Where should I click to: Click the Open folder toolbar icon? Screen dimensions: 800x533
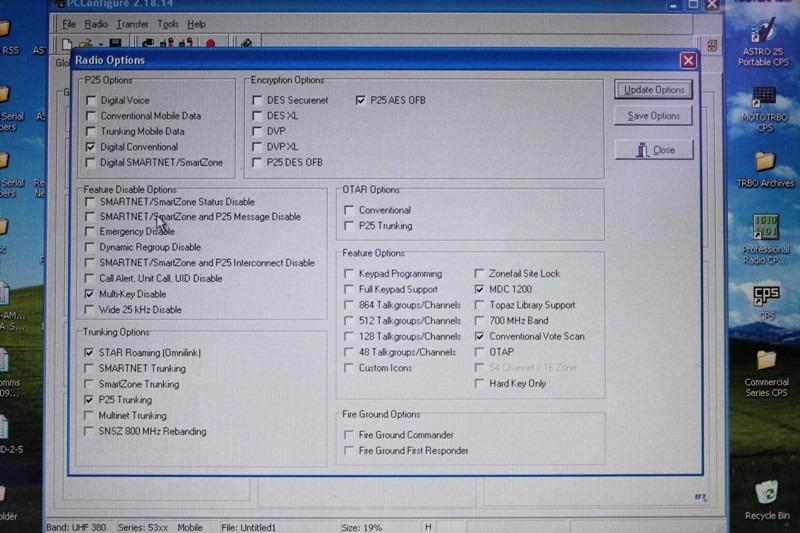82,44
